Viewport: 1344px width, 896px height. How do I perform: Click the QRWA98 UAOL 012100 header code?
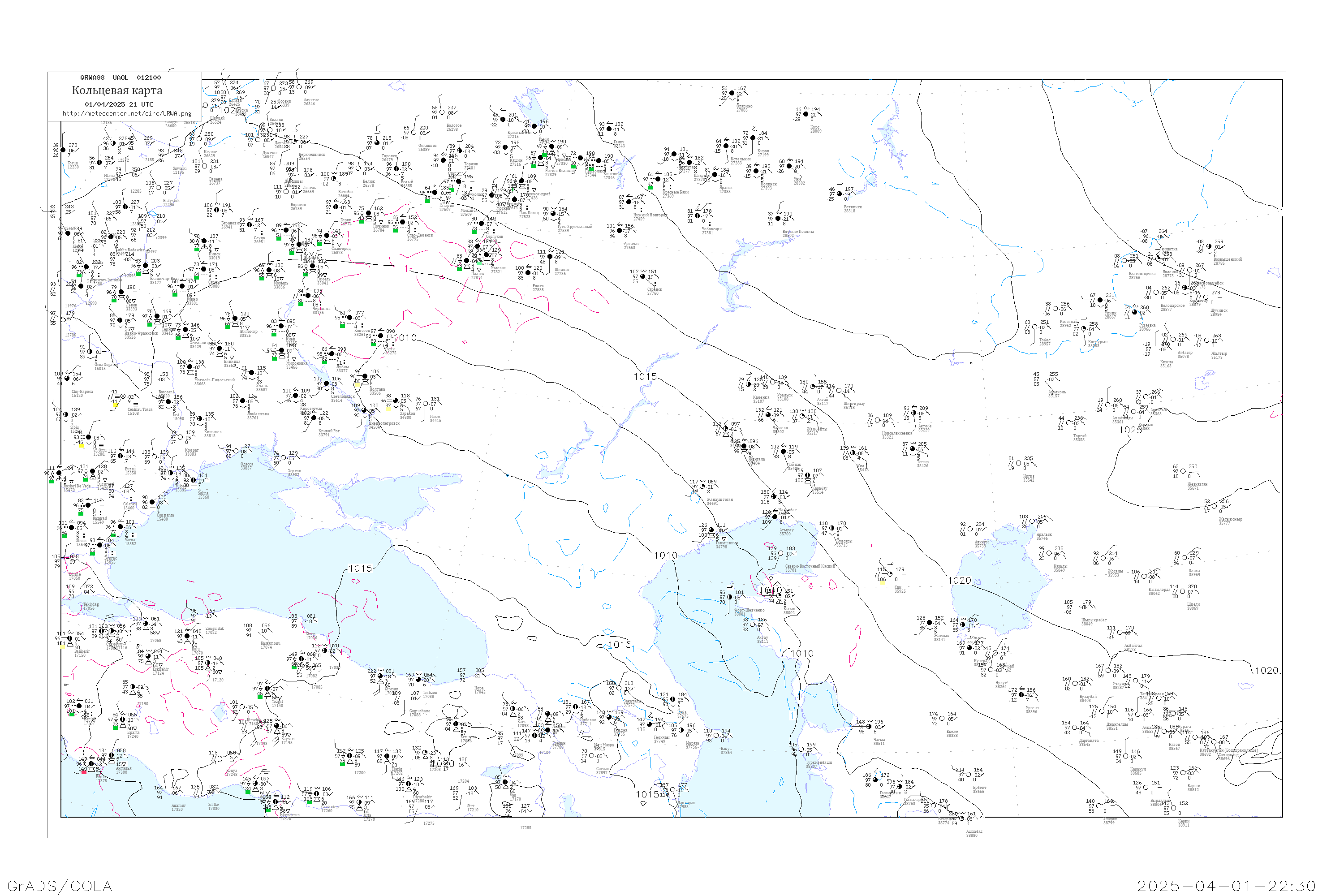pyautogui.click(x=120, y=78)
